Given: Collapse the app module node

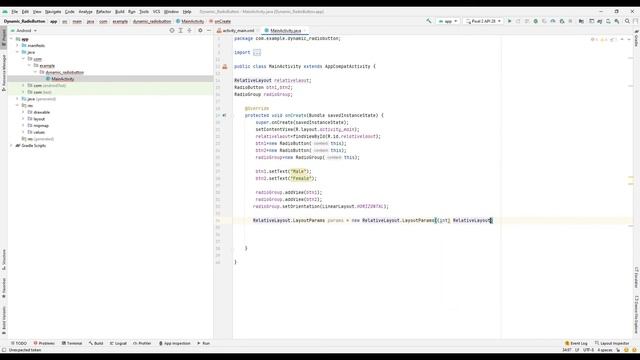Looking at the screenshot, I should click(11, 39).
